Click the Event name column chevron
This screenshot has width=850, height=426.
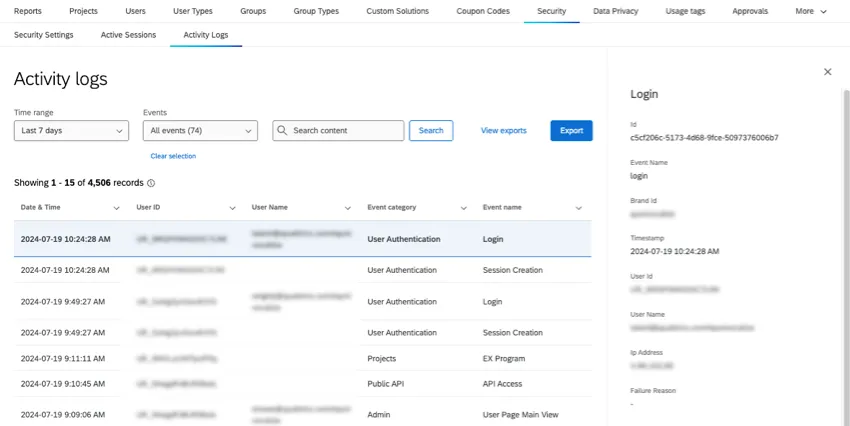coord(578,208)
